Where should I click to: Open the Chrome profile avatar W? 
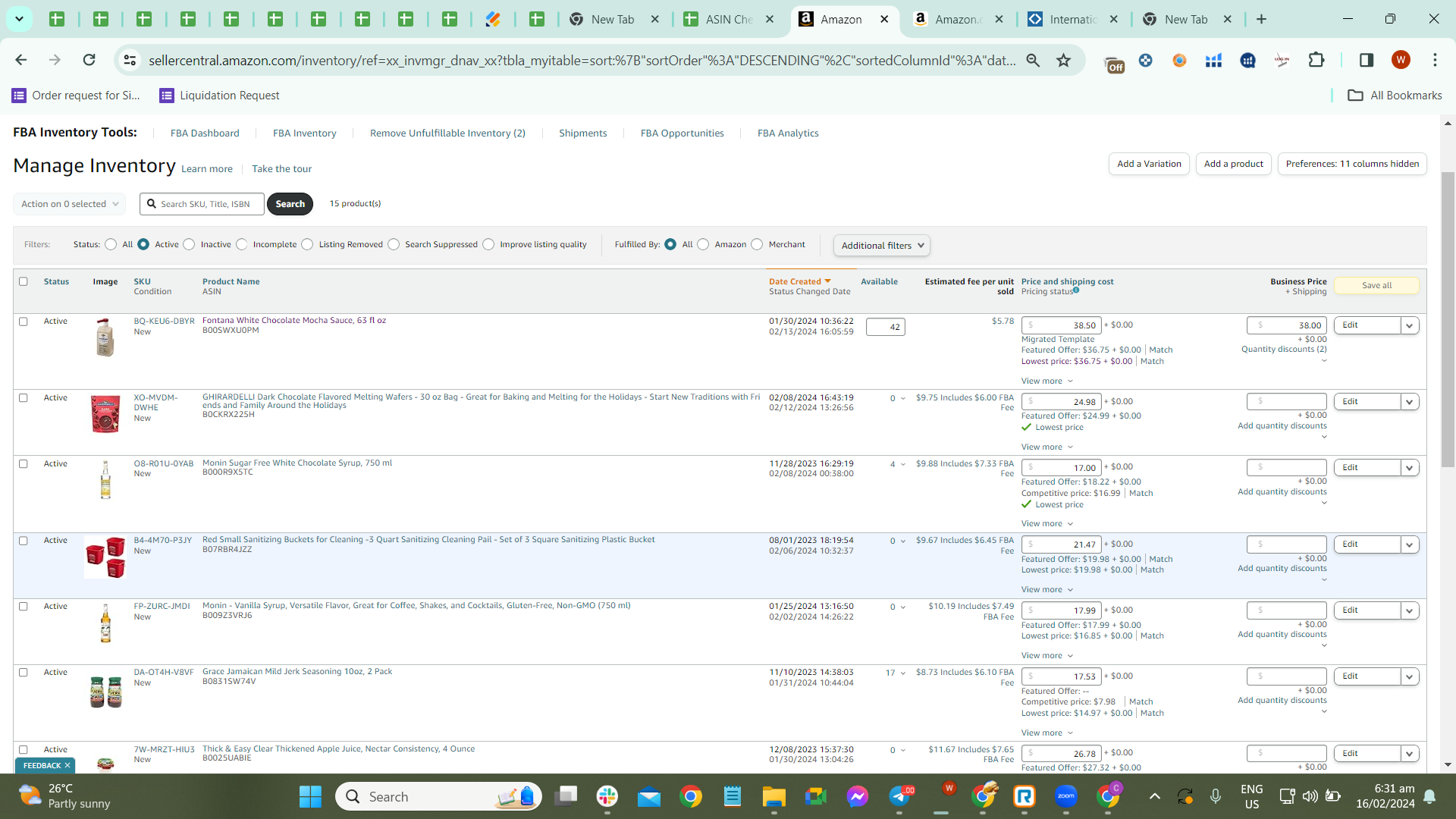coord(1401,60)
